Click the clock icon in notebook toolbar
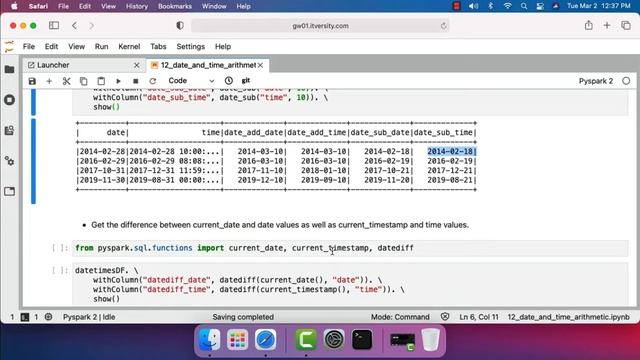 click(x=229, y=81)
